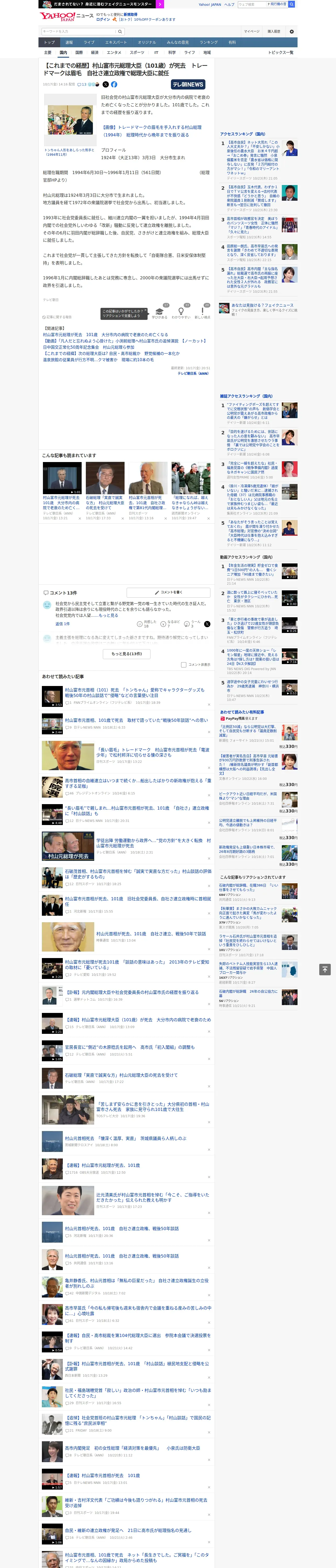The width and height of the screenshot is (336, 1568).
Task: Report this article via 記事に関する報告
Action: coord(57,317)
